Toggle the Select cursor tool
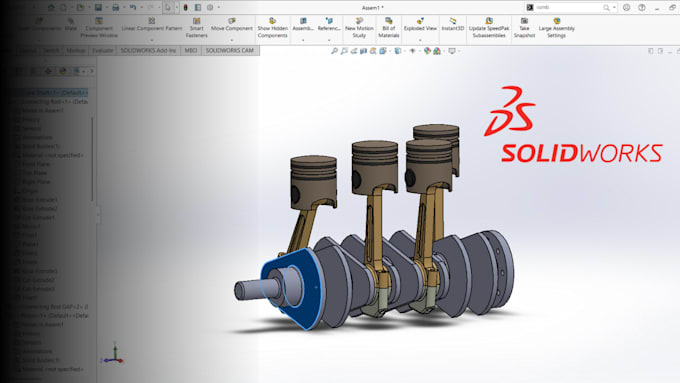 pyautogui.click(x=168, y=7)
